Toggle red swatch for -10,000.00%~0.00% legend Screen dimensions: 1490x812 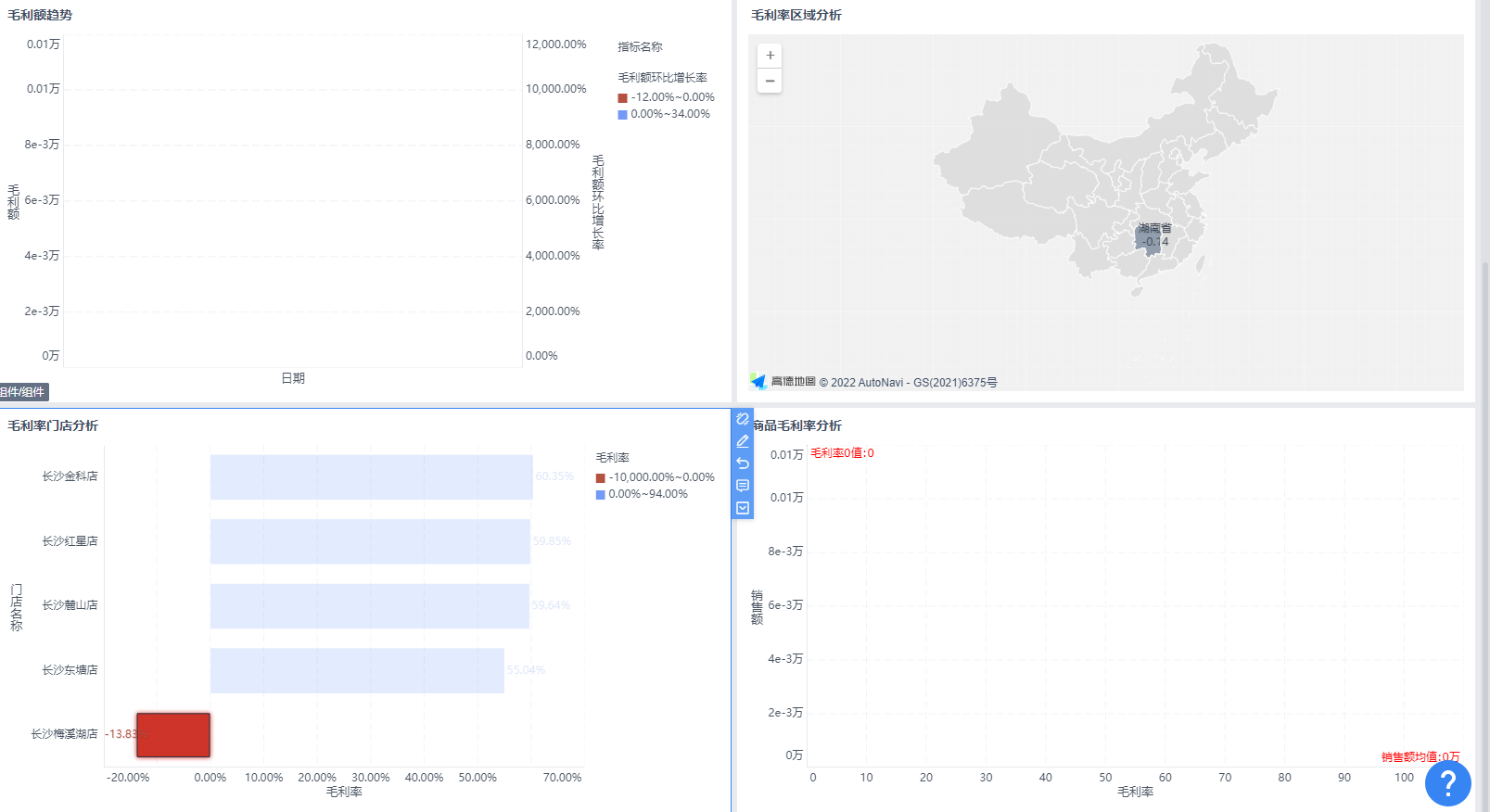[x=601, y=478]
